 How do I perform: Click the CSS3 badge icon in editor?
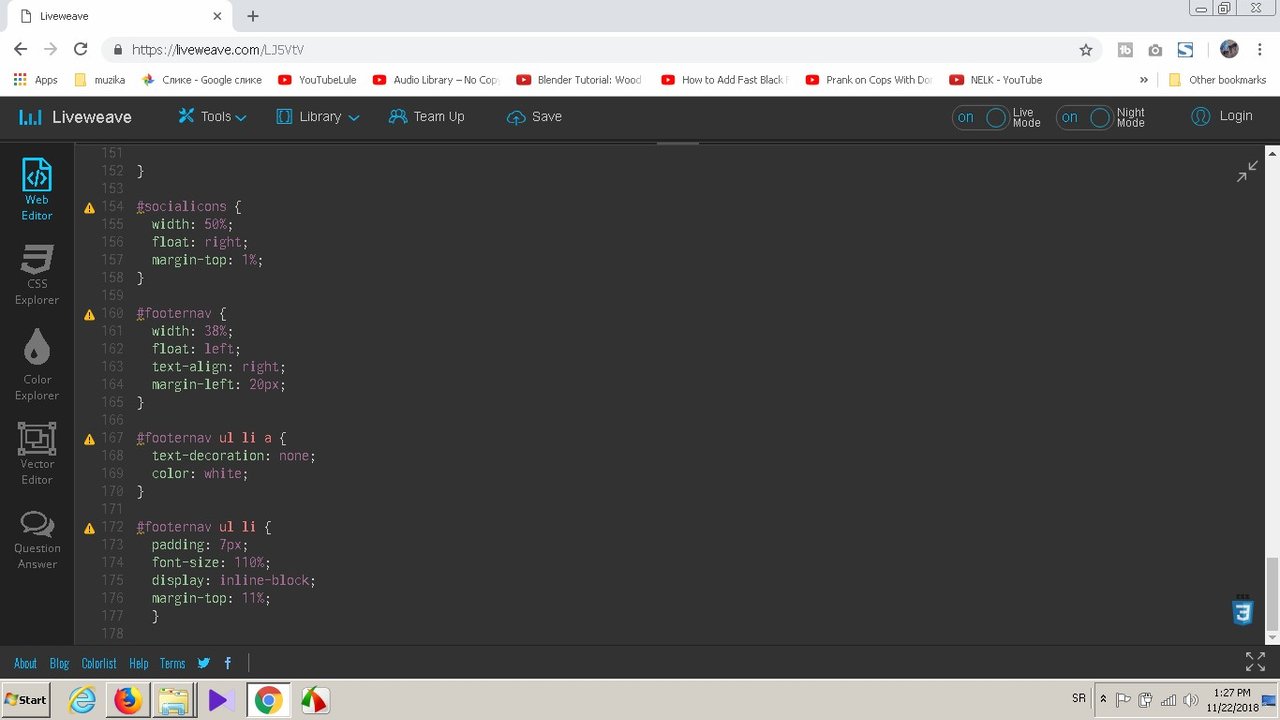[x=1242, y=611]
